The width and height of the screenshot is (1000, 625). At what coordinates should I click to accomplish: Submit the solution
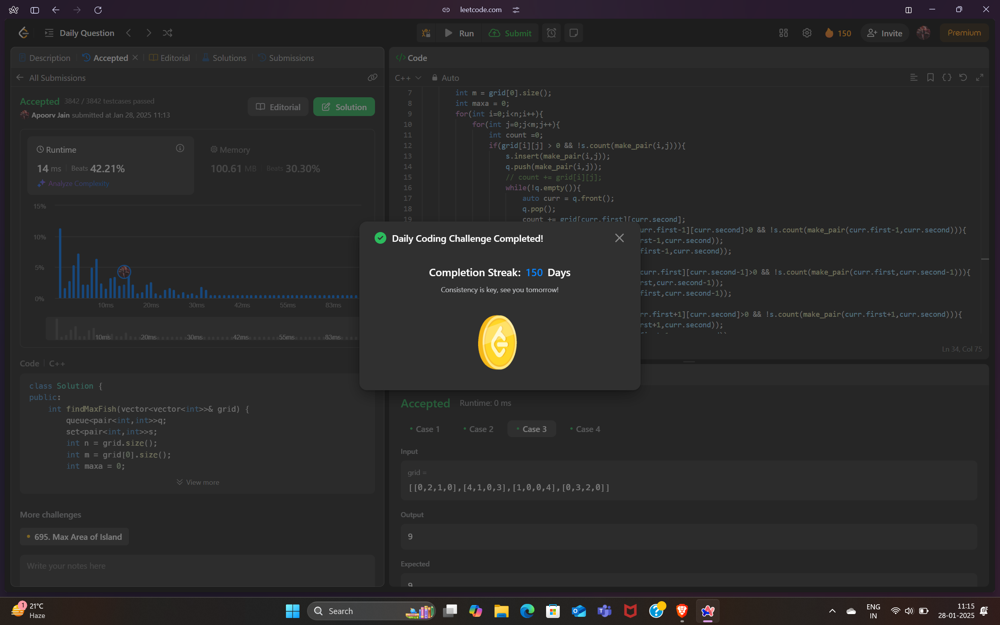coord(510,33)
